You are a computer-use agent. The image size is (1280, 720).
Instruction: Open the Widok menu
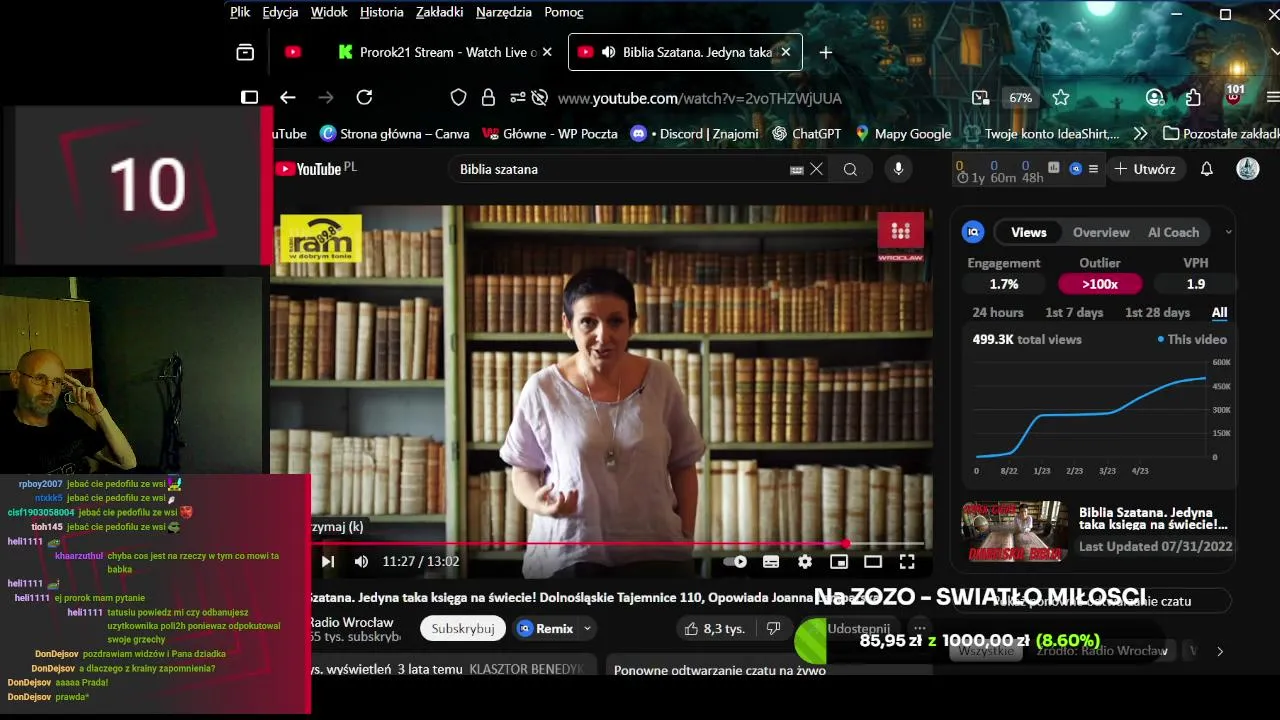coord(329,12)
